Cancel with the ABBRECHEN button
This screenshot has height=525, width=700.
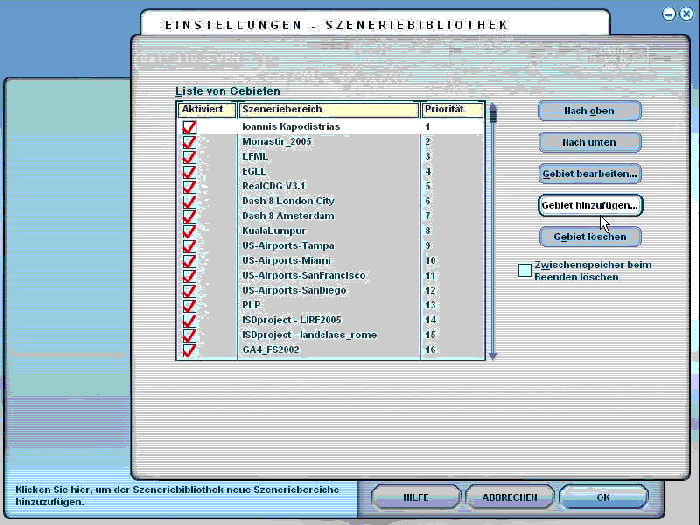(509, 497)
